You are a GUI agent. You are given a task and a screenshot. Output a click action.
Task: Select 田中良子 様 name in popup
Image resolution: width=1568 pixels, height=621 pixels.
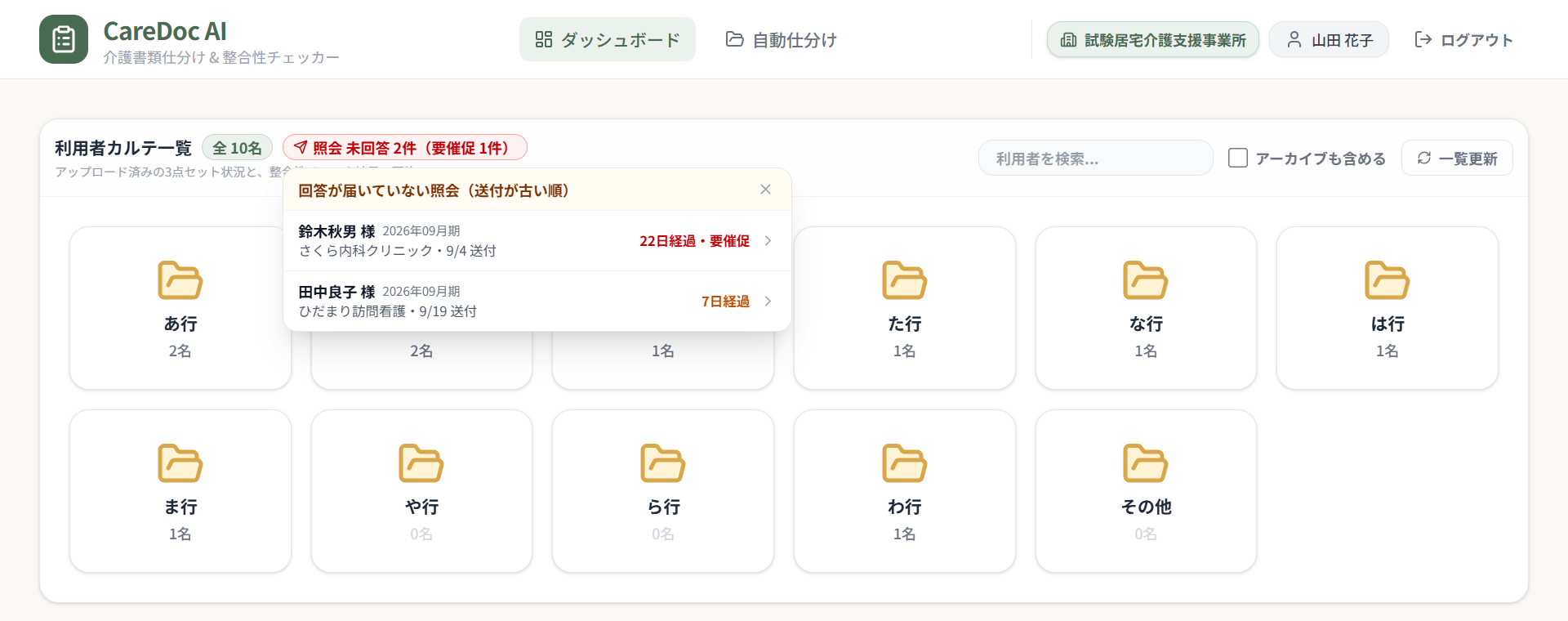pyautogui.click(x=336, y=292)
